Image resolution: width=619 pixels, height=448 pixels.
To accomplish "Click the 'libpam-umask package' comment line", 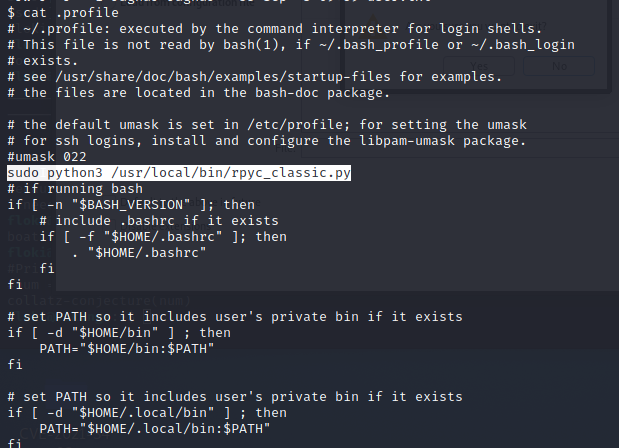I will coord(267,141).
